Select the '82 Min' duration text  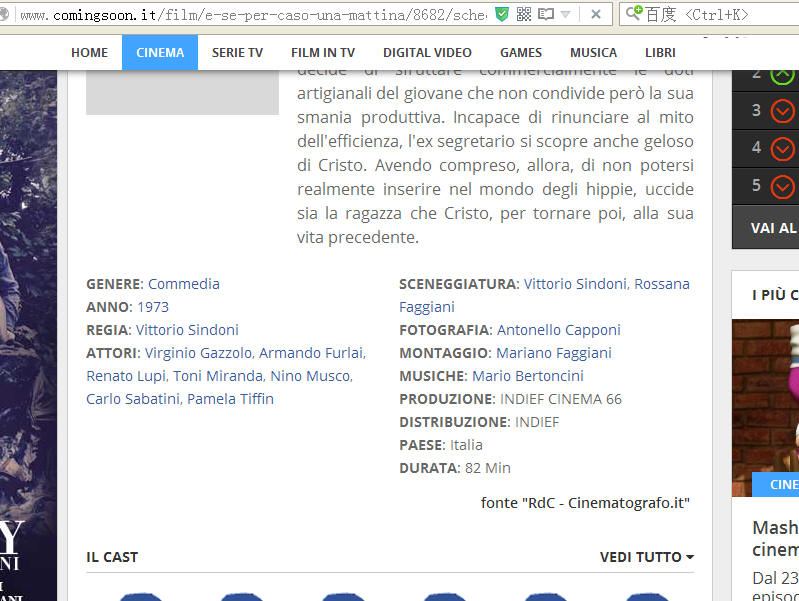pyautogui.click(x=488, y=468)
